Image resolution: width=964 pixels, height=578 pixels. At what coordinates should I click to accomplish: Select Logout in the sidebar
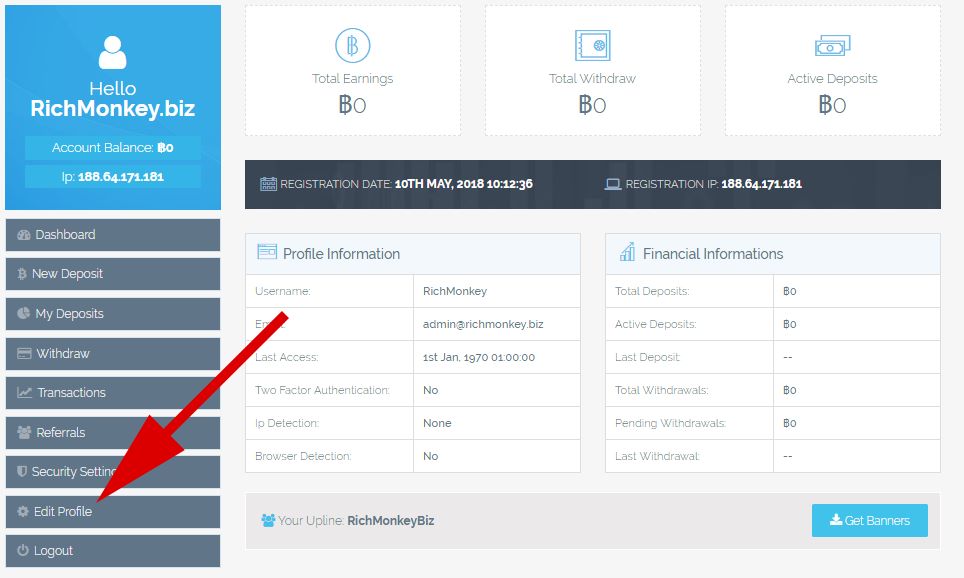tap(113, 550)
